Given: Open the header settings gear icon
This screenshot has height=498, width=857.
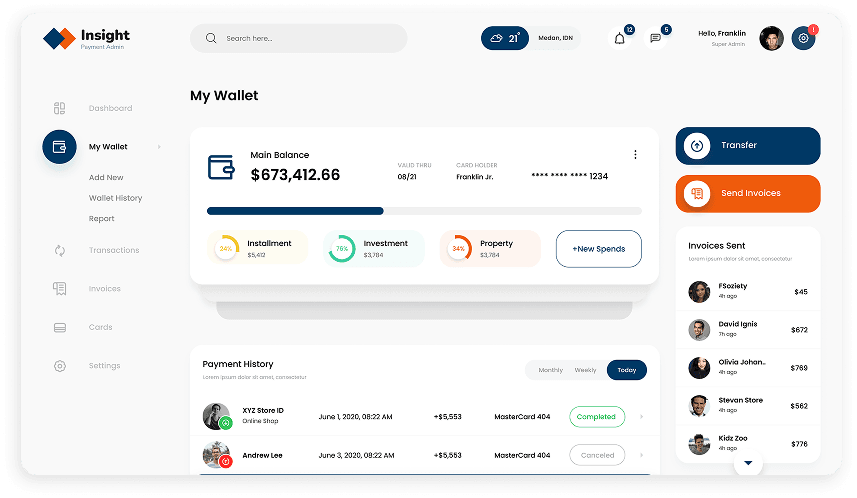Looking at the screenshot, I should point(803,38).
